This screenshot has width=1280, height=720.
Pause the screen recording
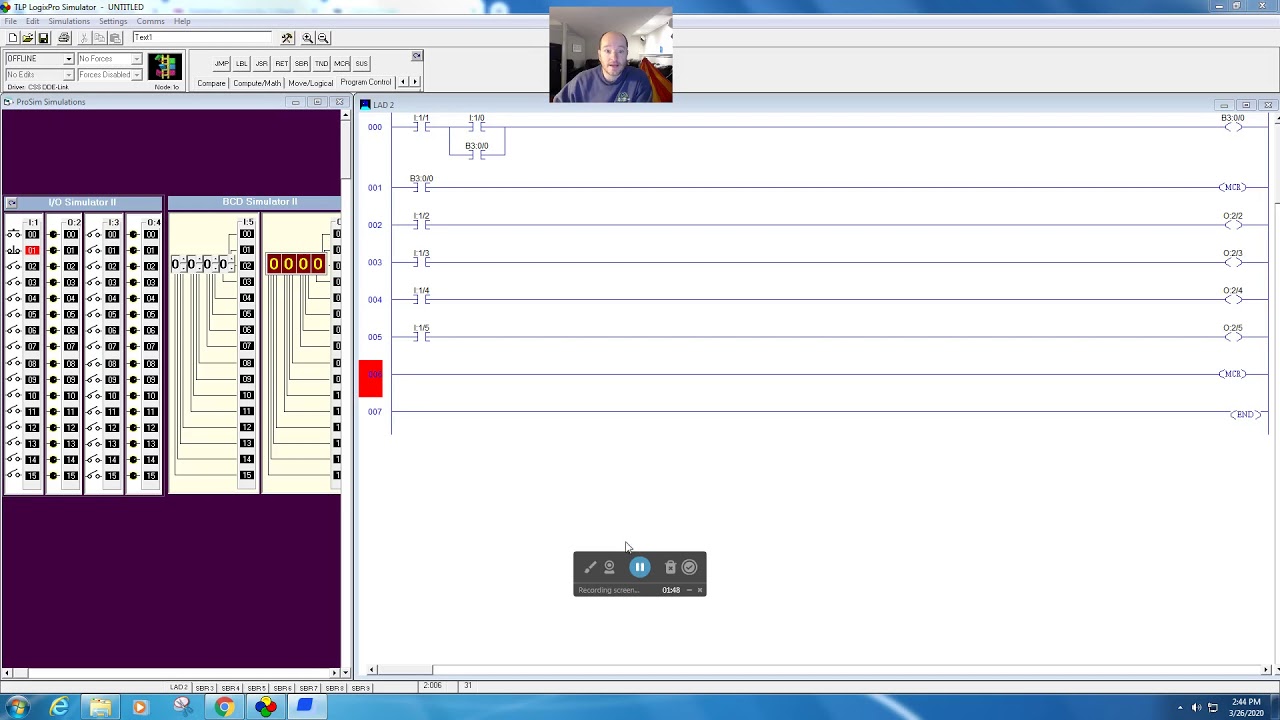coord(640,567)
